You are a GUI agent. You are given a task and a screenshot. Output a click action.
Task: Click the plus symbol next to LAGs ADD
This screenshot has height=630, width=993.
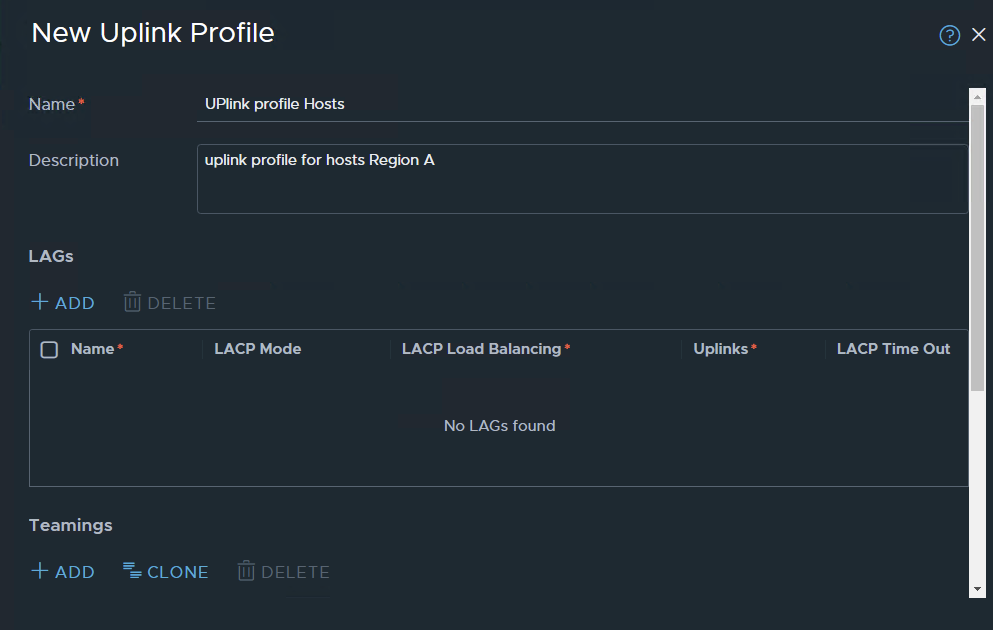pos(38,302)
